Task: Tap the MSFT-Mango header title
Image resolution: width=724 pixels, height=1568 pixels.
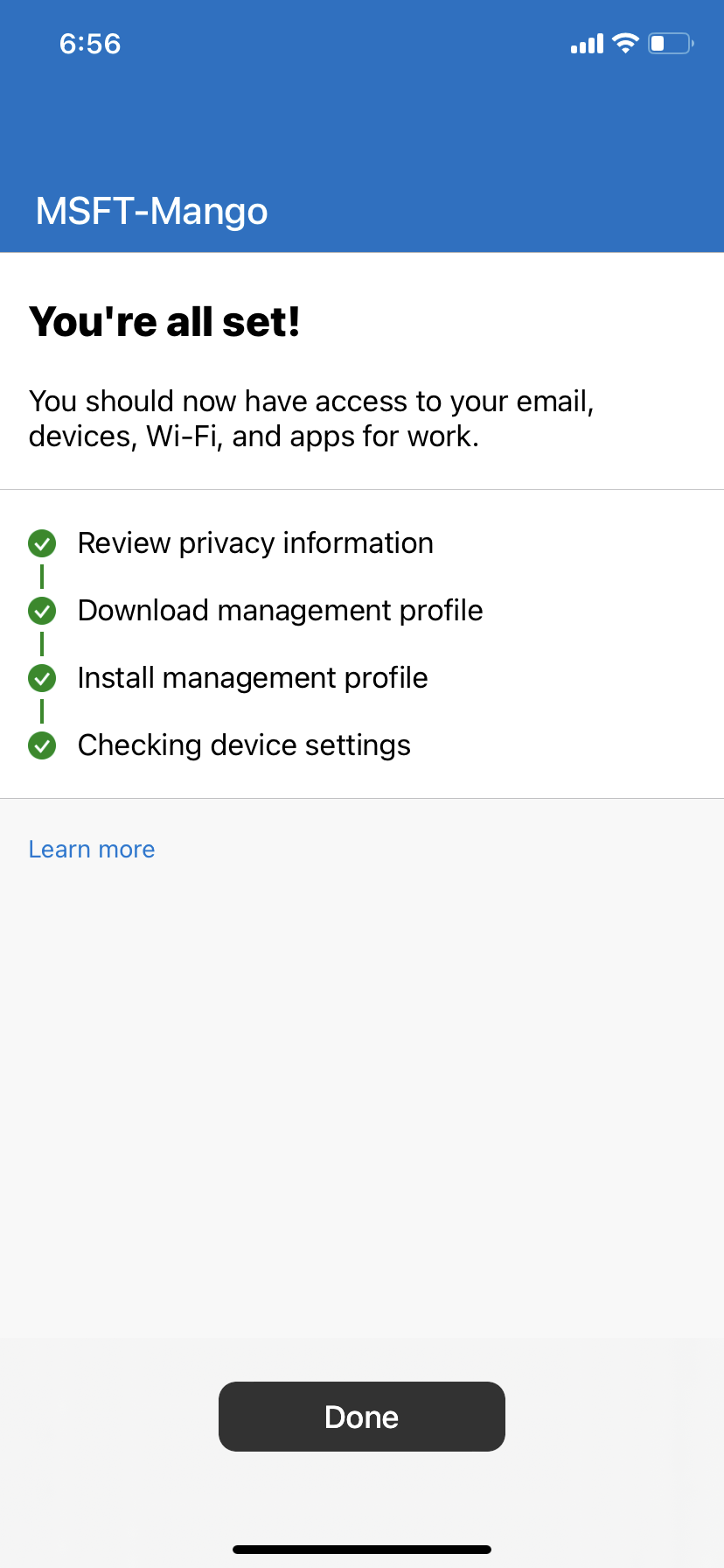Action: (x=152, y=211)
